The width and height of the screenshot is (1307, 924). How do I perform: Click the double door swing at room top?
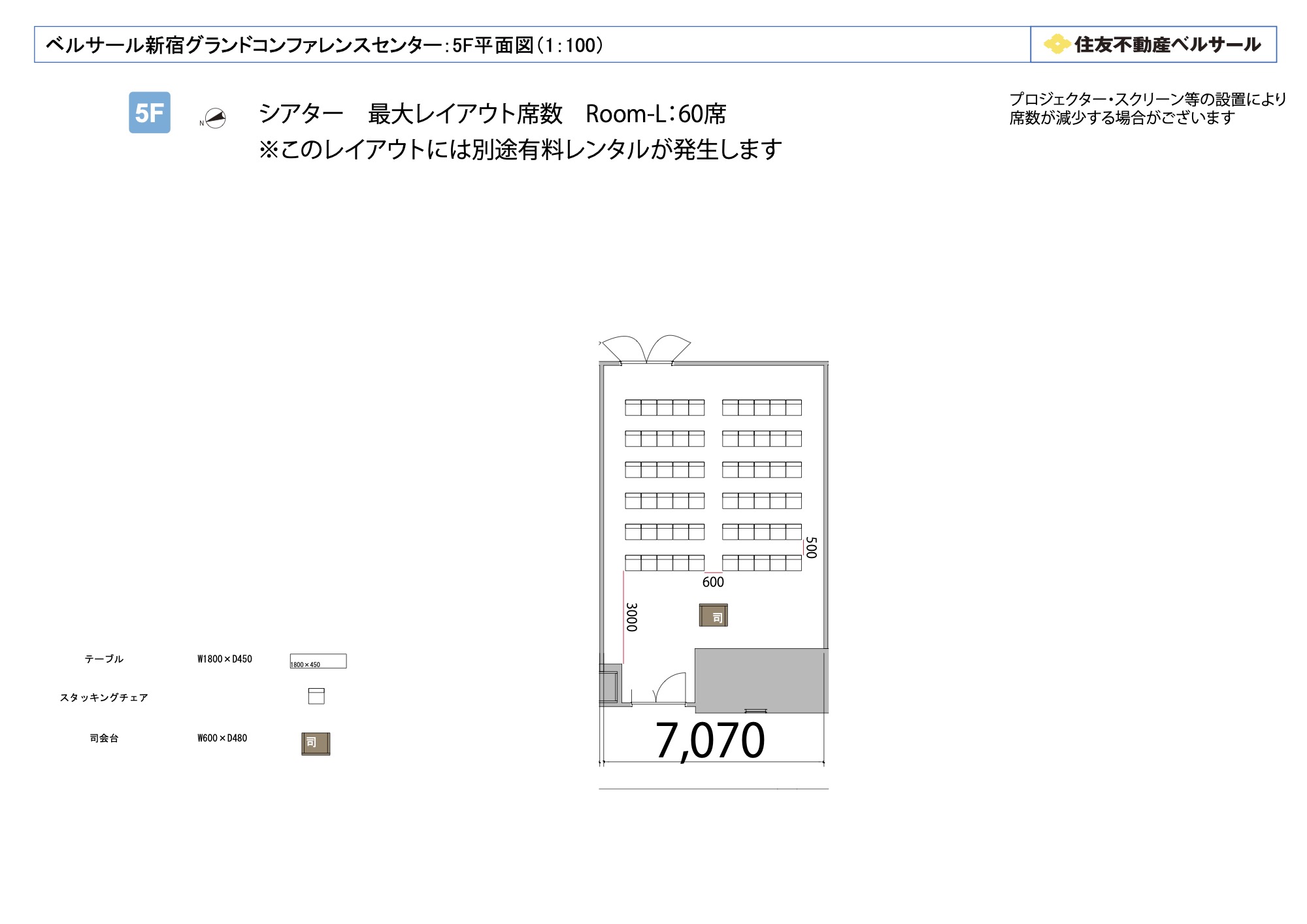pyautogui.click(x=646, y=348)
